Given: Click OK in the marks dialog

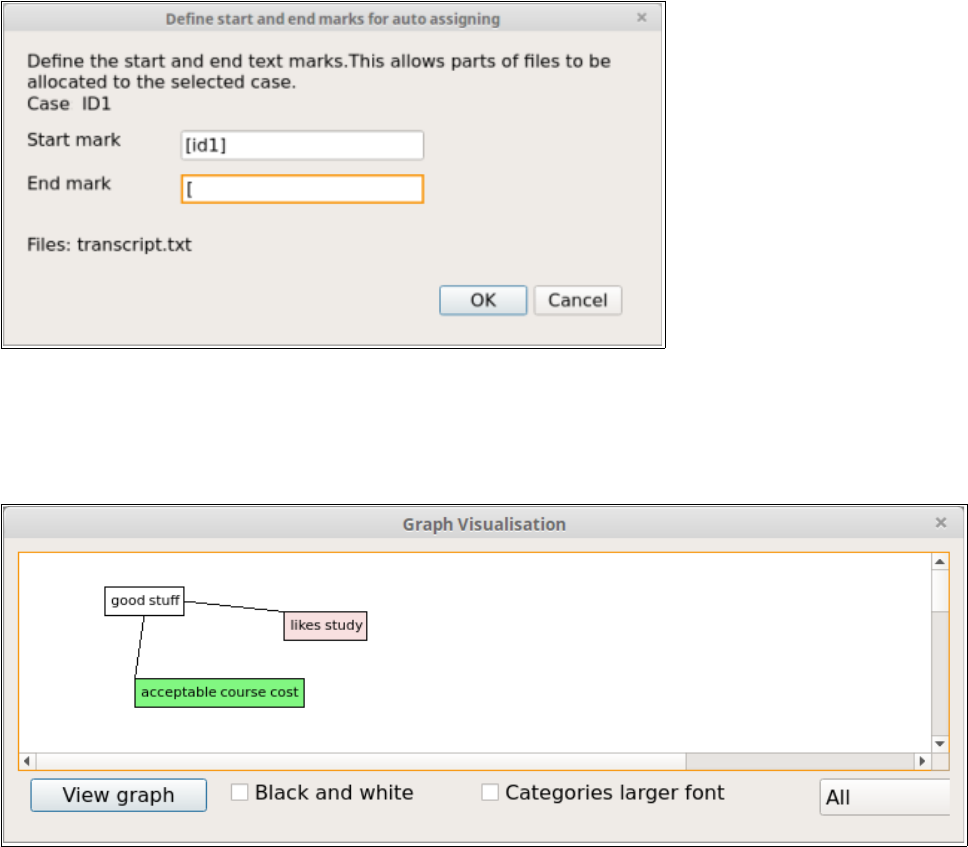Looking at the screenshot, I should [x=483, y=300].
